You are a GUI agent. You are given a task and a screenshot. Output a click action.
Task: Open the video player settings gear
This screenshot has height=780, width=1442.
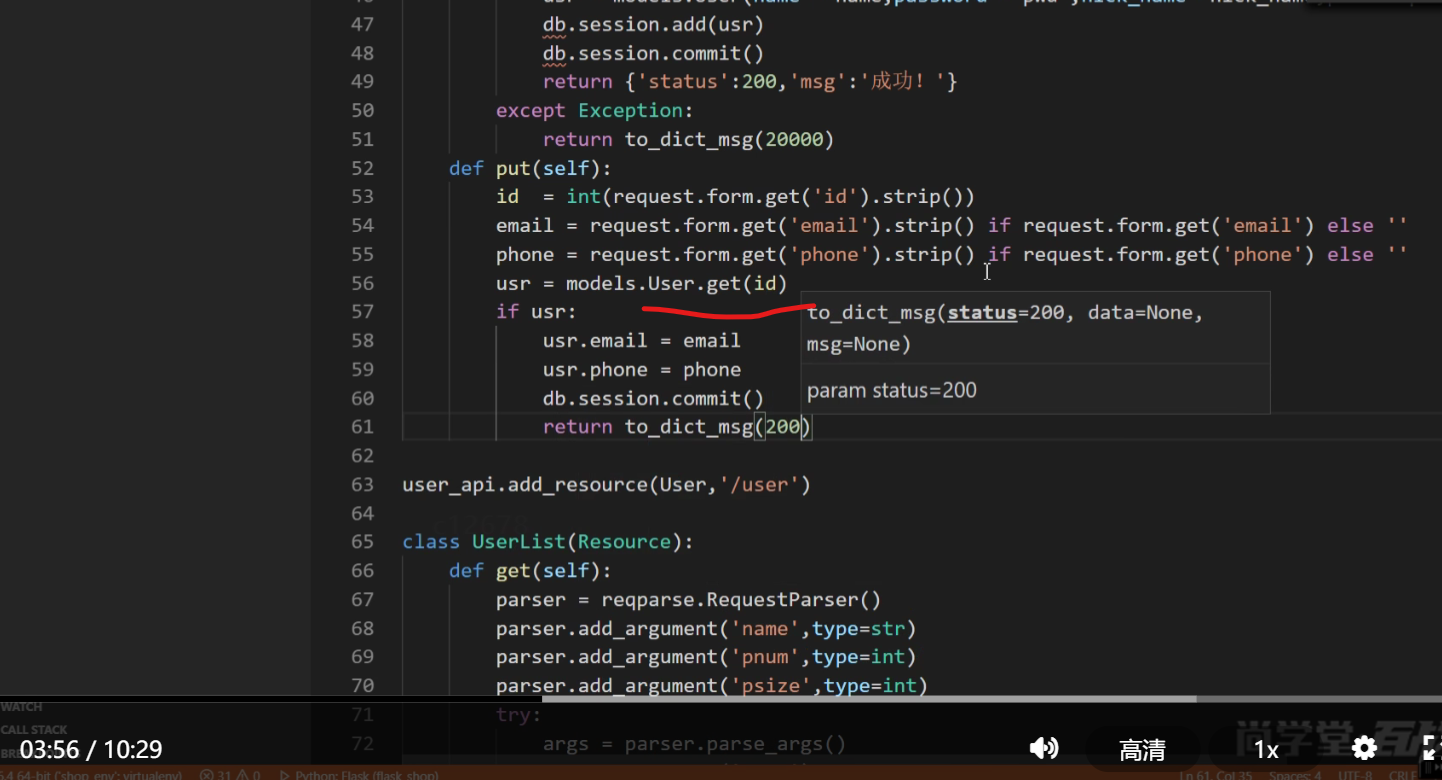(1364, 748)
